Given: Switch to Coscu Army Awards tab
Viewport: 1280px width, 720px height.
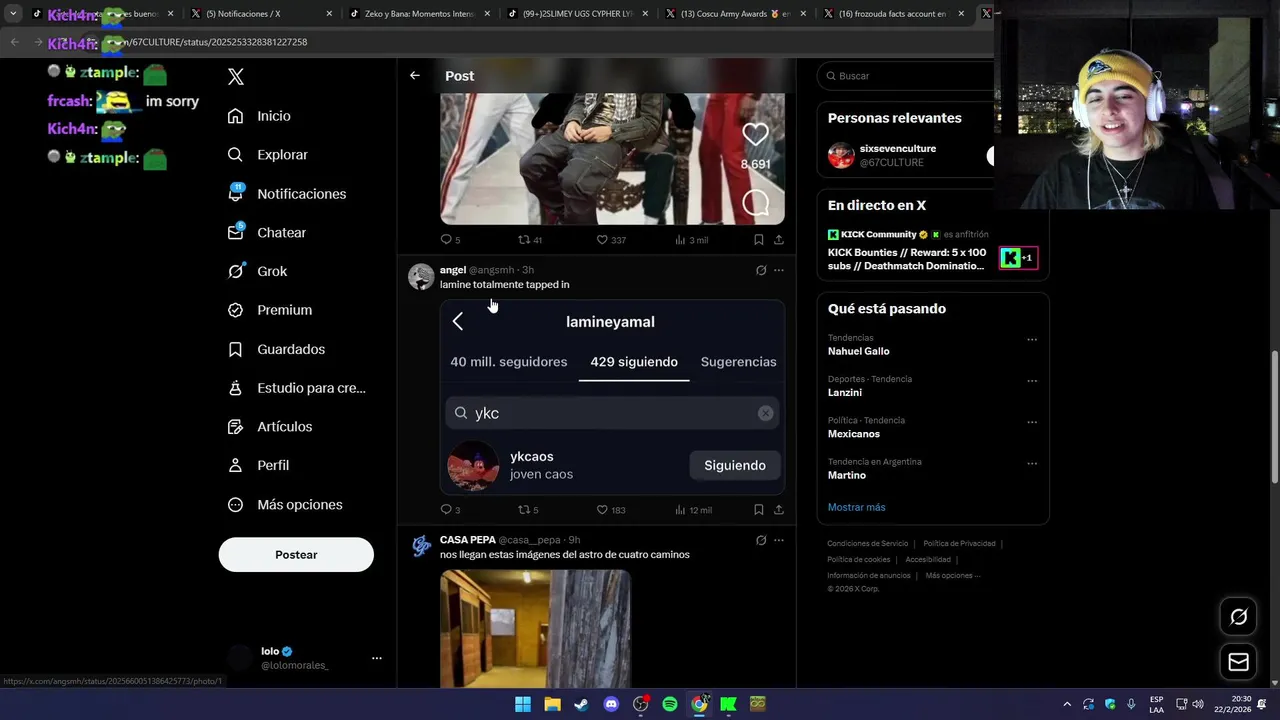Looking at the screenshot, I should tap(735, 14).
